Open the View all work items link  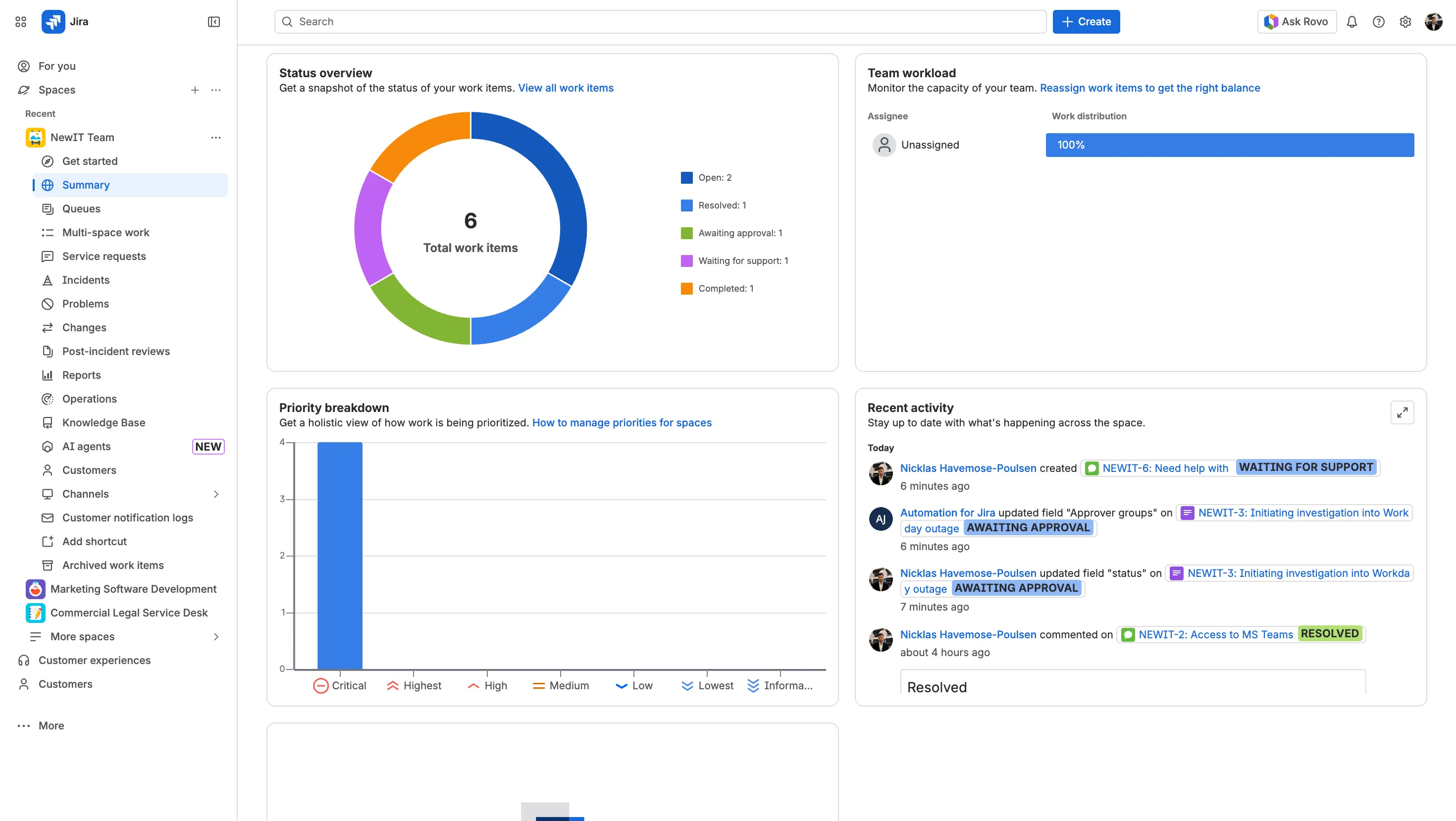(x=565, y=88)
